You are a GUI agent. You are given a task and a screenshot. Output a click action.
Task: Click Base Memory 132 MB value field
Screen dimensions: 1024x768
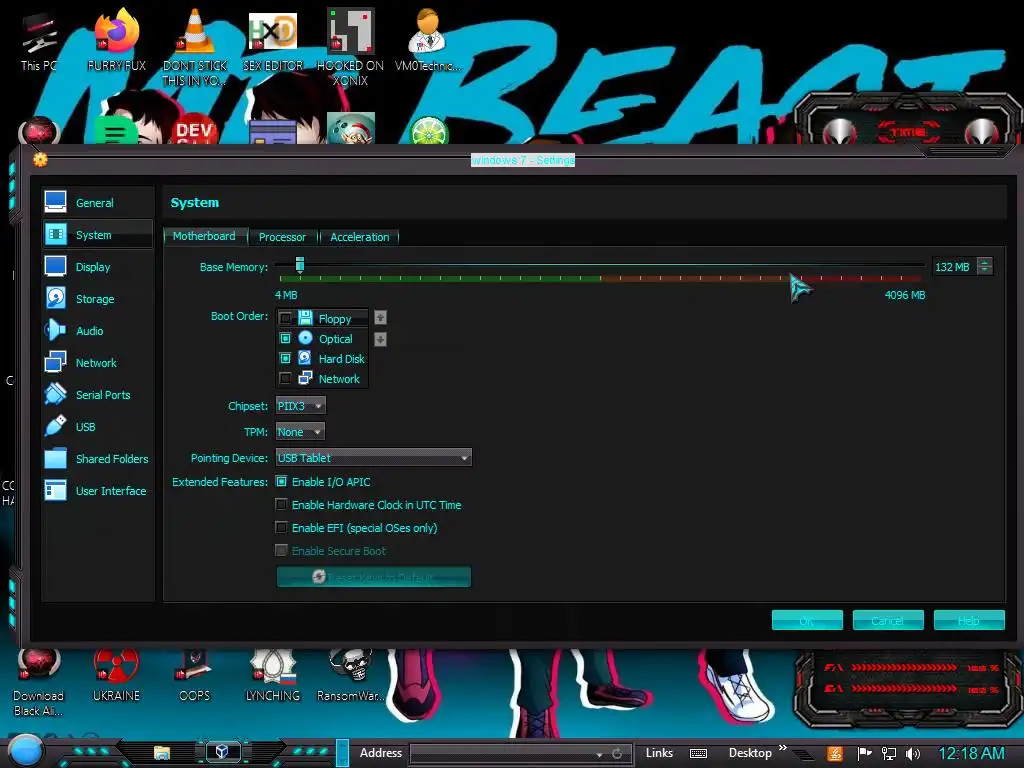(953, 266)
